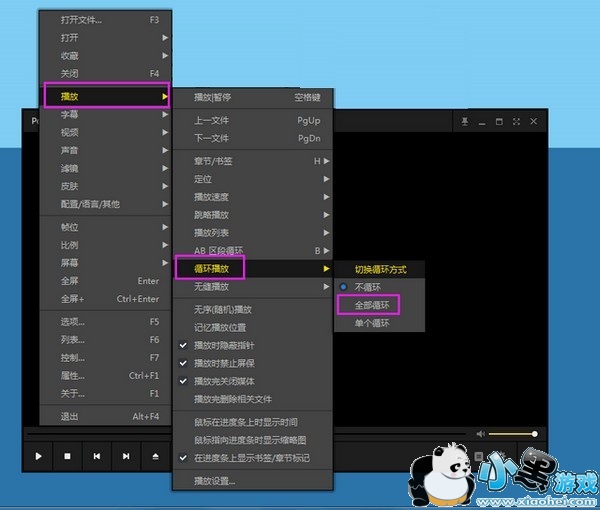Mute audio using the speaker icon
Screen dimensions: 600x510
[x=481, y=434]
